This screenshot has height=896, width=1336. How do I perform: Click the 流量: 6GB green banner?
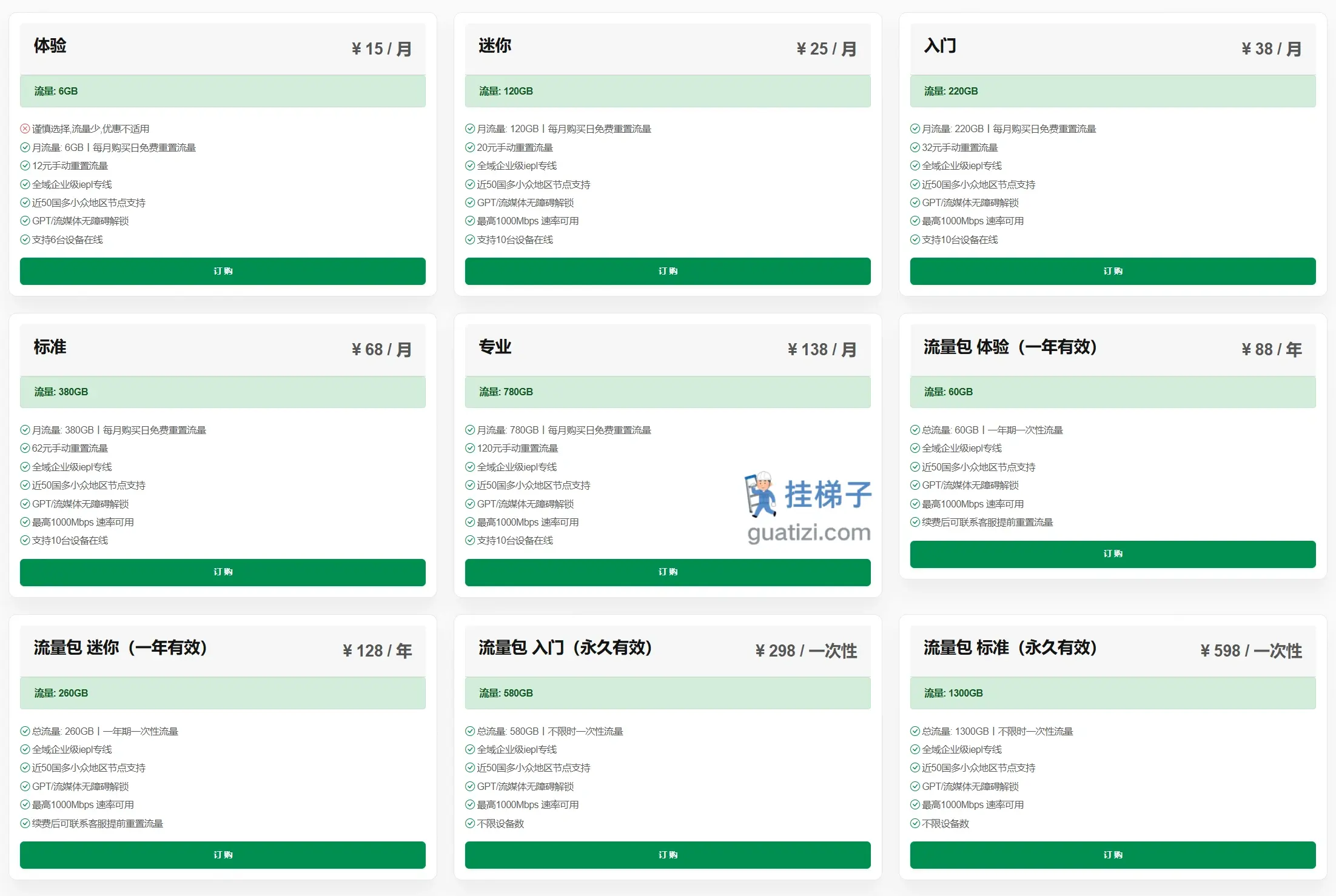click(x=223, y=91)
